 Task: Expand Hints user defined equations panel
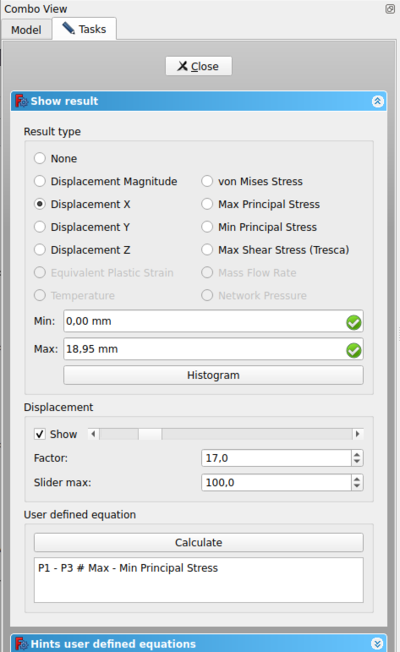point(377,644)
